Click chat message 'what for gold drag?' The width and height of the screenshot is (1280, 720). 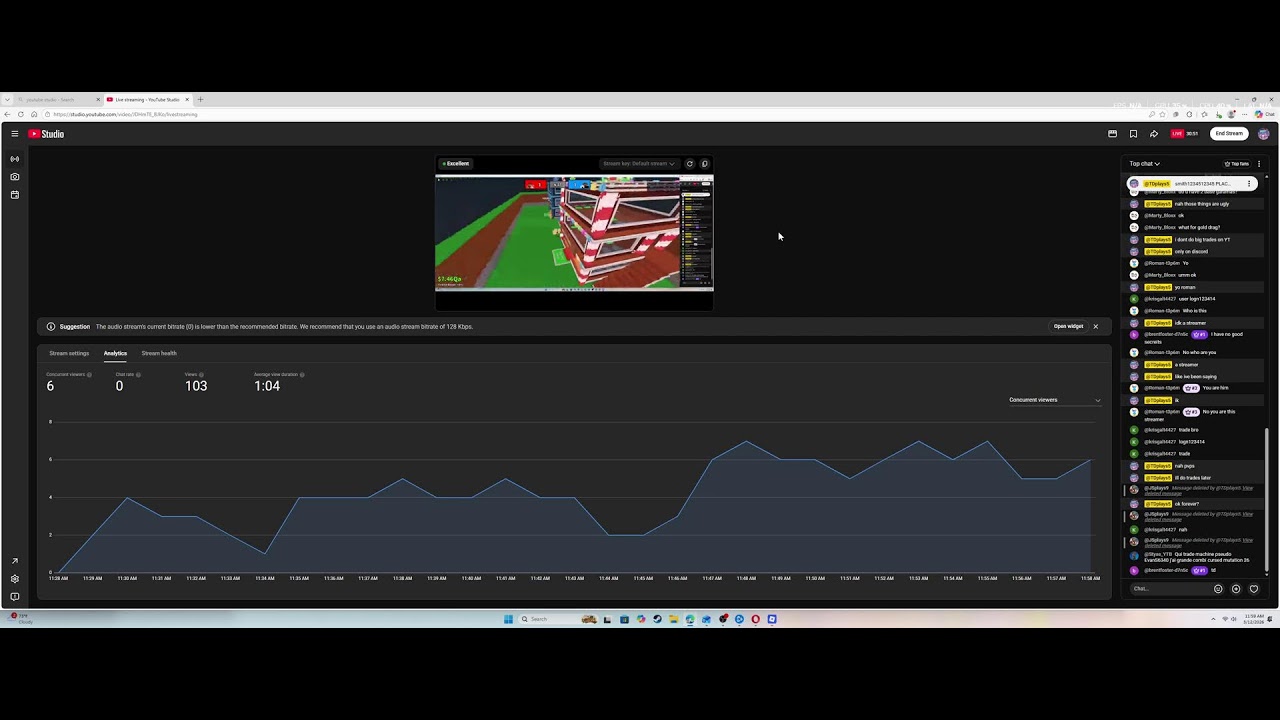click(1199, 228)
